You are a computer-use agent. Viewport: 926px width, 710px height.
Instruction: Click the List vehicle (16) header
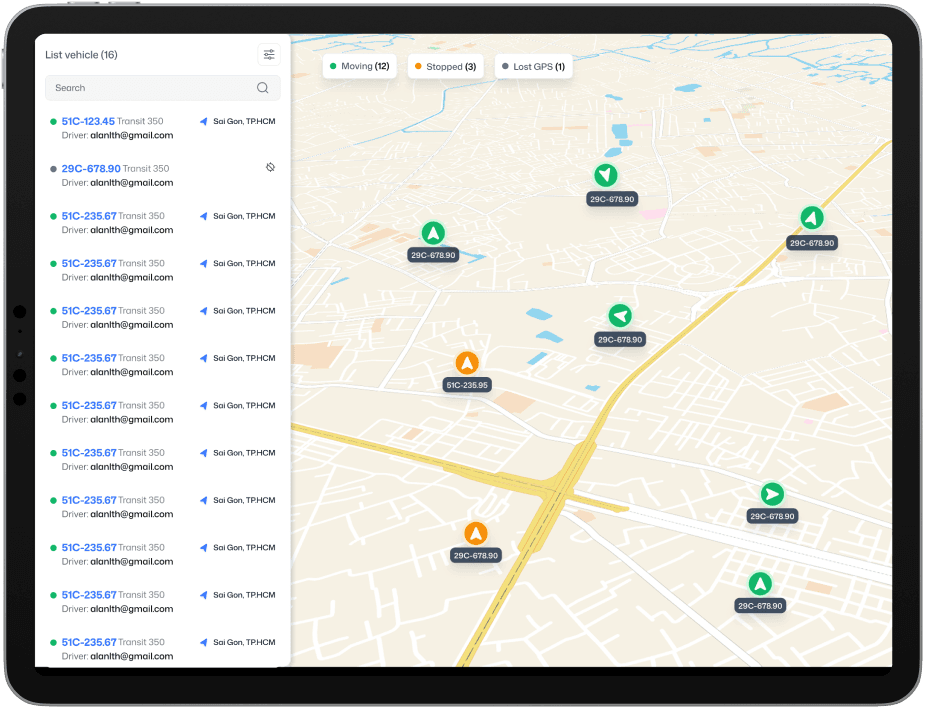[x=81, y=55]
